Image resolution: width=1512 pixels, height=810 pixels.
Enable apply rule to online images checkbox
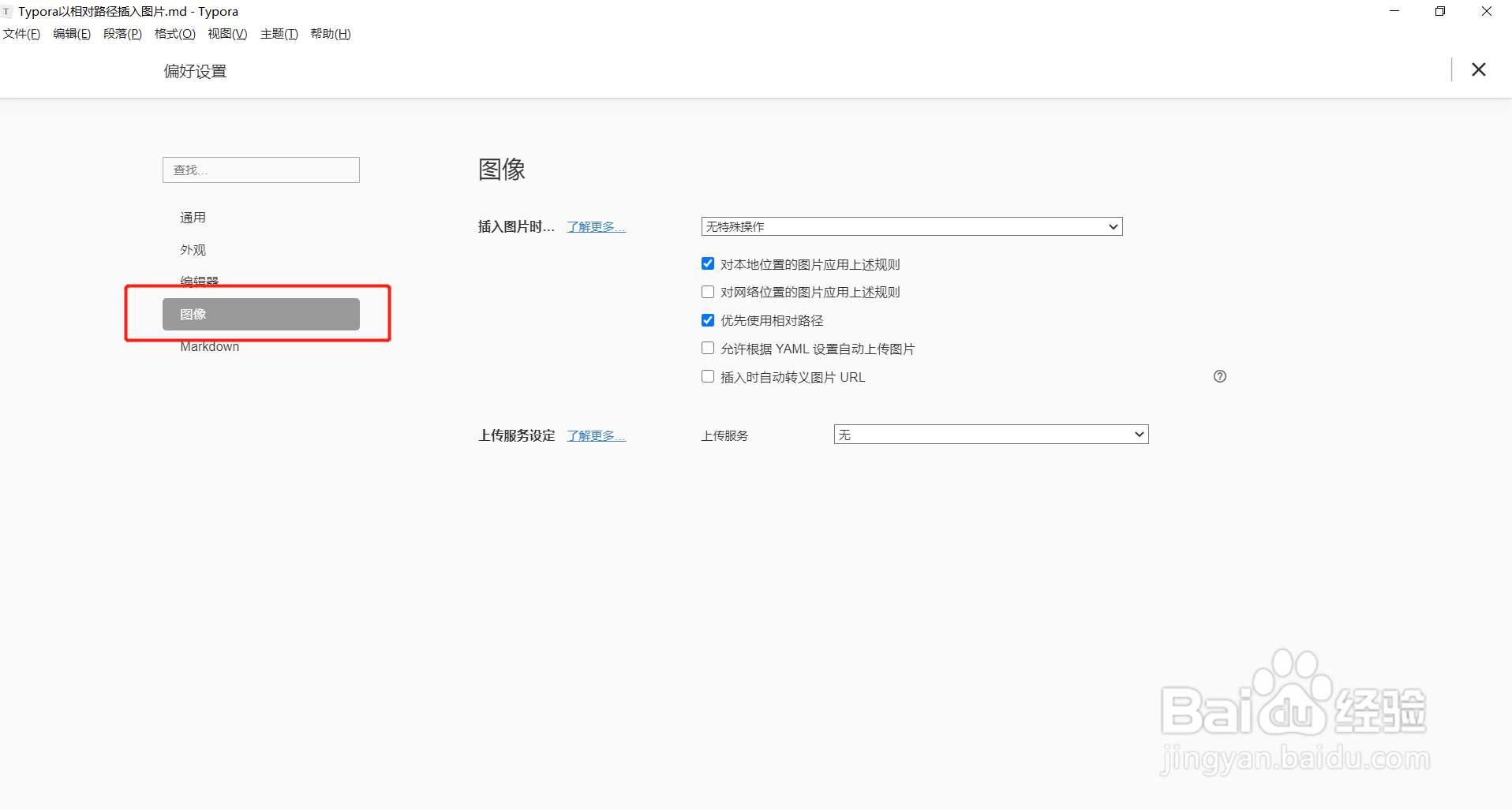coord(708,292)
